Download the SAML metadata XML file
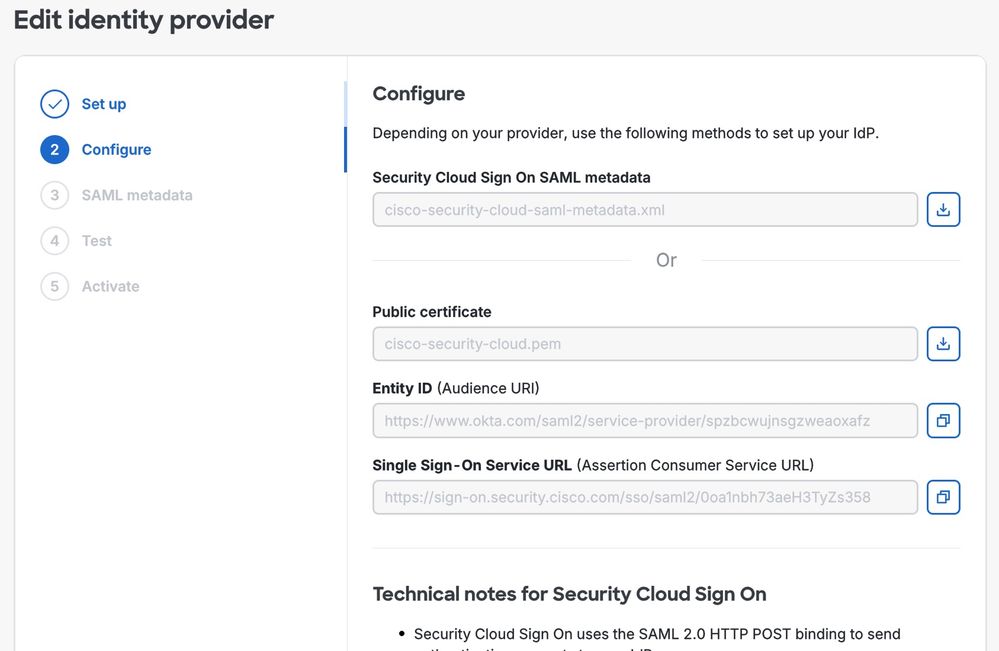Screen dimensions: 999x651 click(x=943, y=210)
